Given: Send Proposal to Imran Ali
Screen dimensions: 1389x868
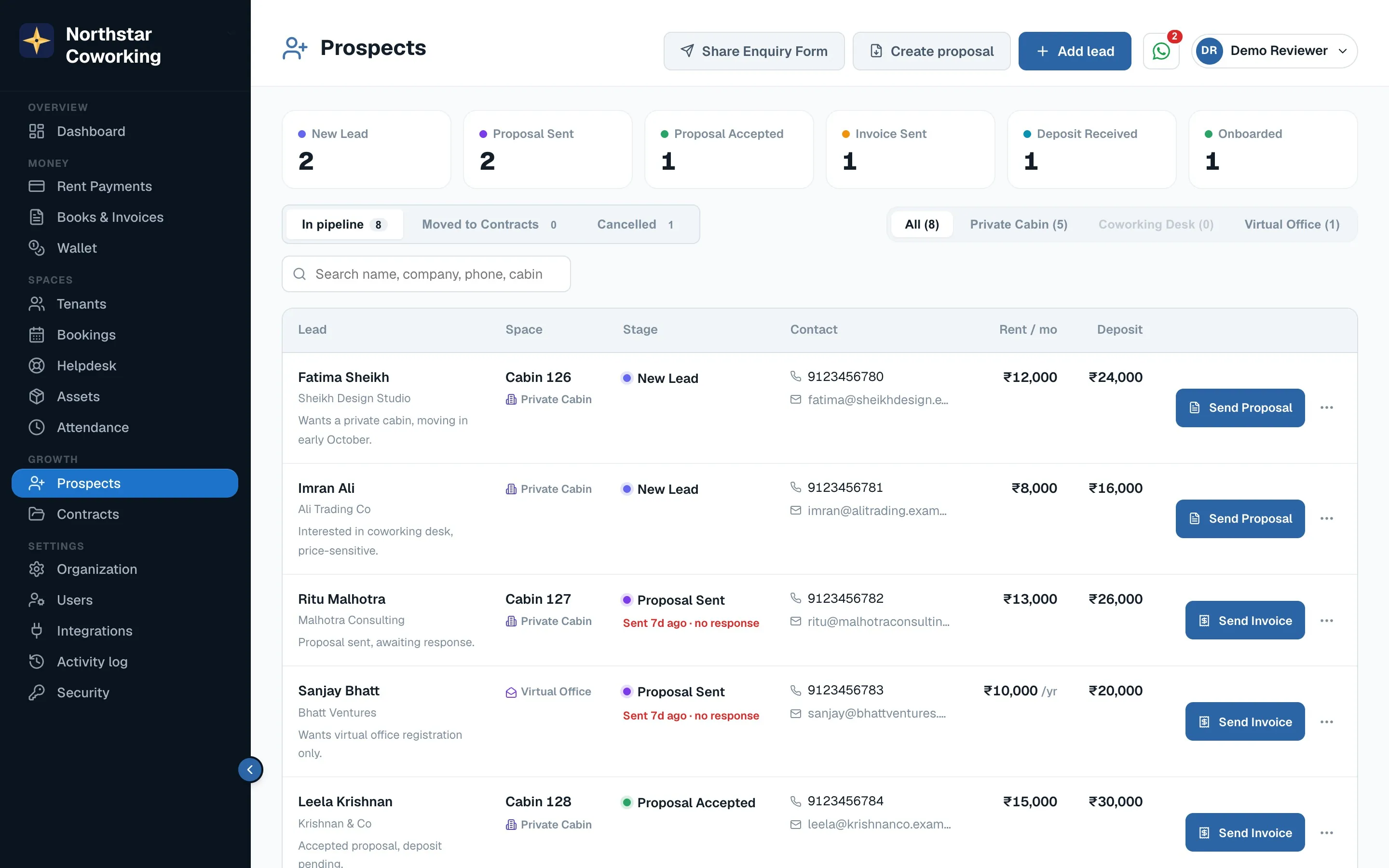Looking at the screenshot, I should pyautogui.click(x=1240, y=518).
